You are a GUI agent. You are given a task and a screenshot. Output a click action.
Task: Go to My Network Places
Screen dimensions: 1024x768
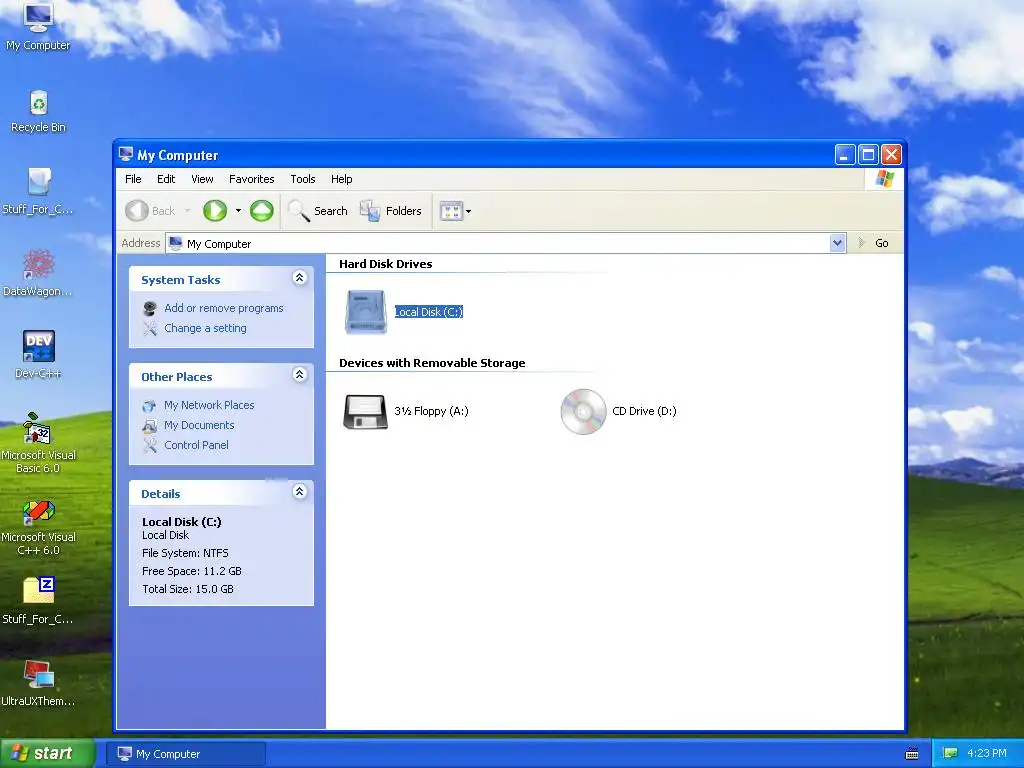tap(209, 405)
